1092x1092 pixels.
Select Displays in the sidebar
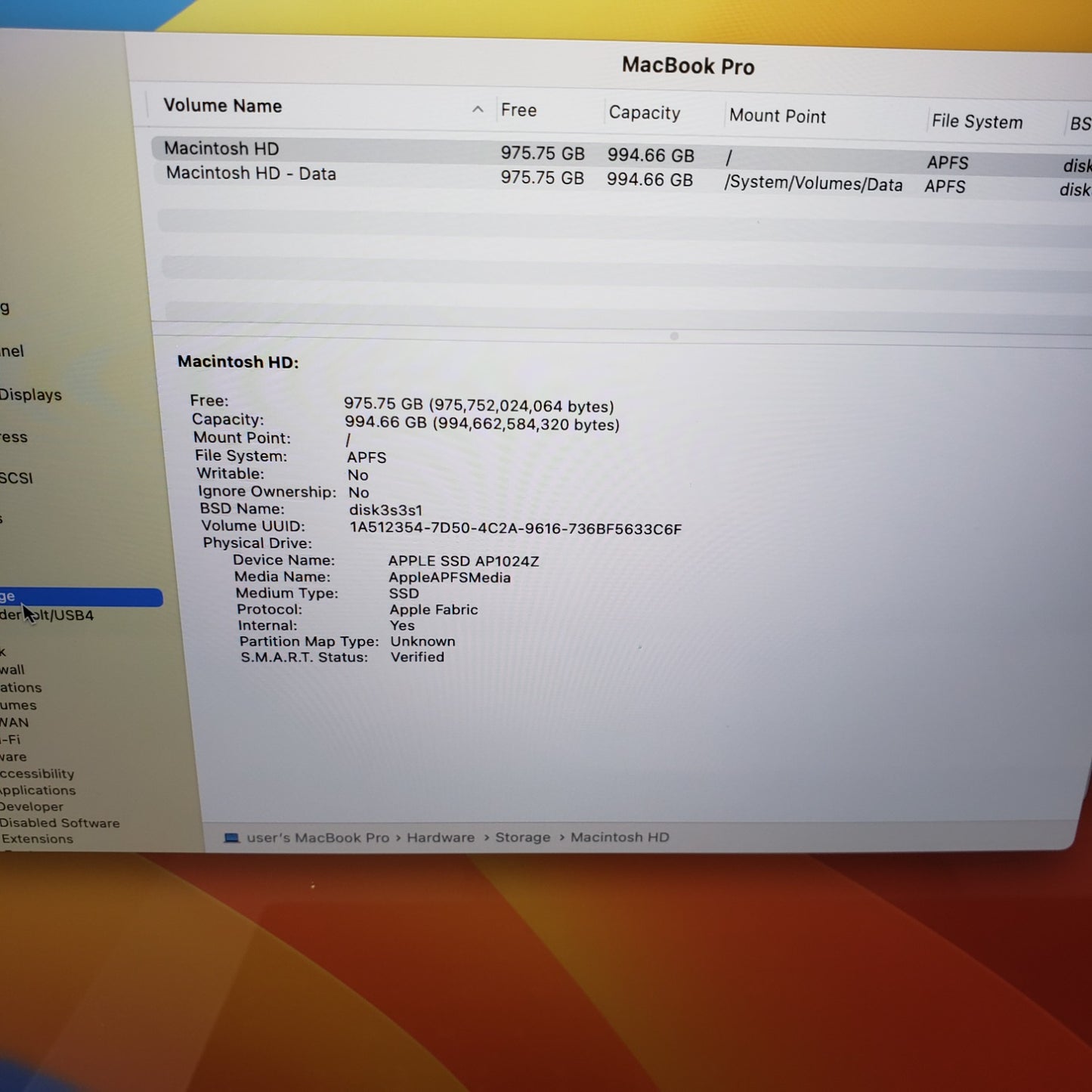(x=30, y=394)
